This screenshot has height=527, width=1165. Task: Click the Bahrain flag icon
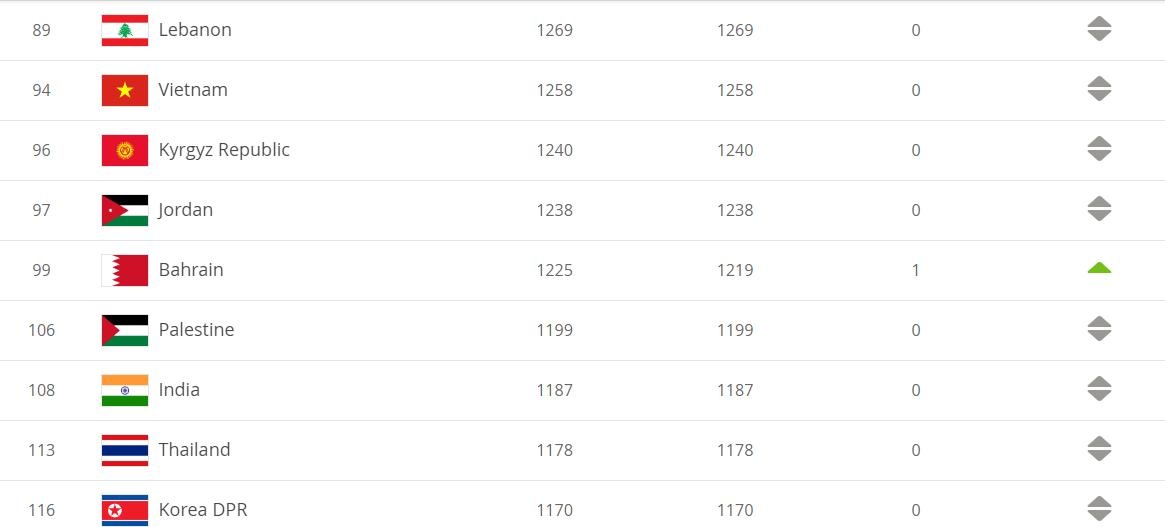pyautogui.click(x=125, y=270)
